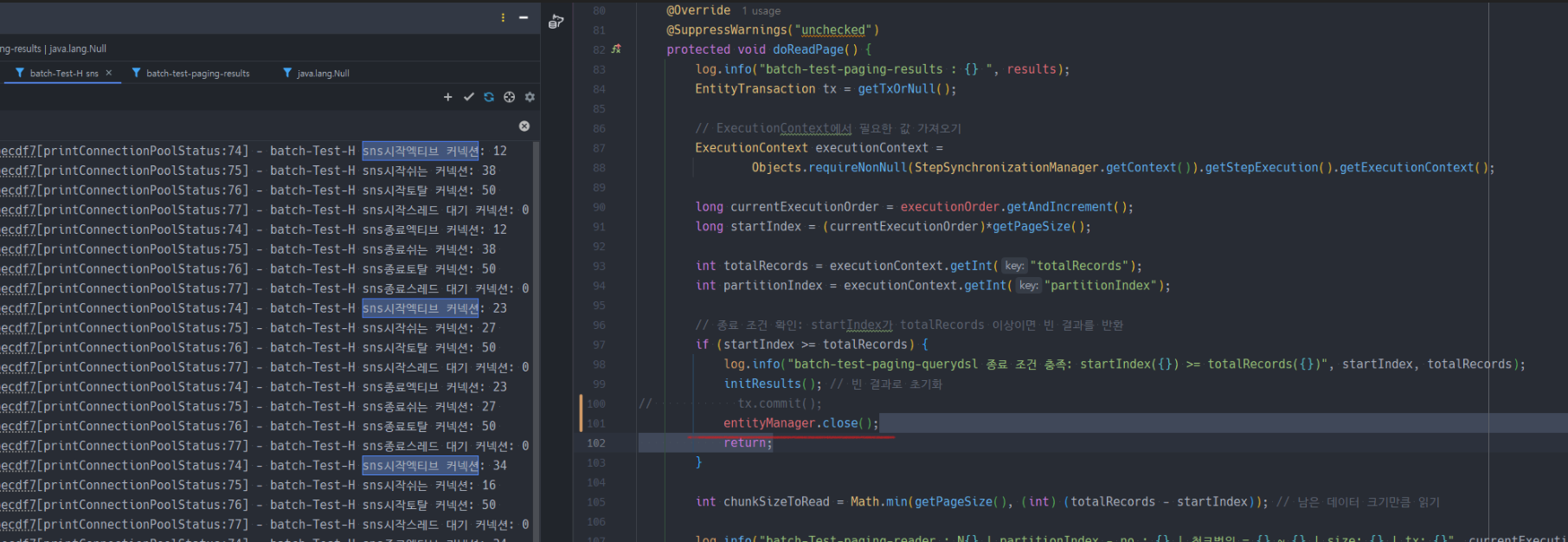1568x542 pixels.
Task: Click 'initResults' call on line 99
Action: (762, 384)
